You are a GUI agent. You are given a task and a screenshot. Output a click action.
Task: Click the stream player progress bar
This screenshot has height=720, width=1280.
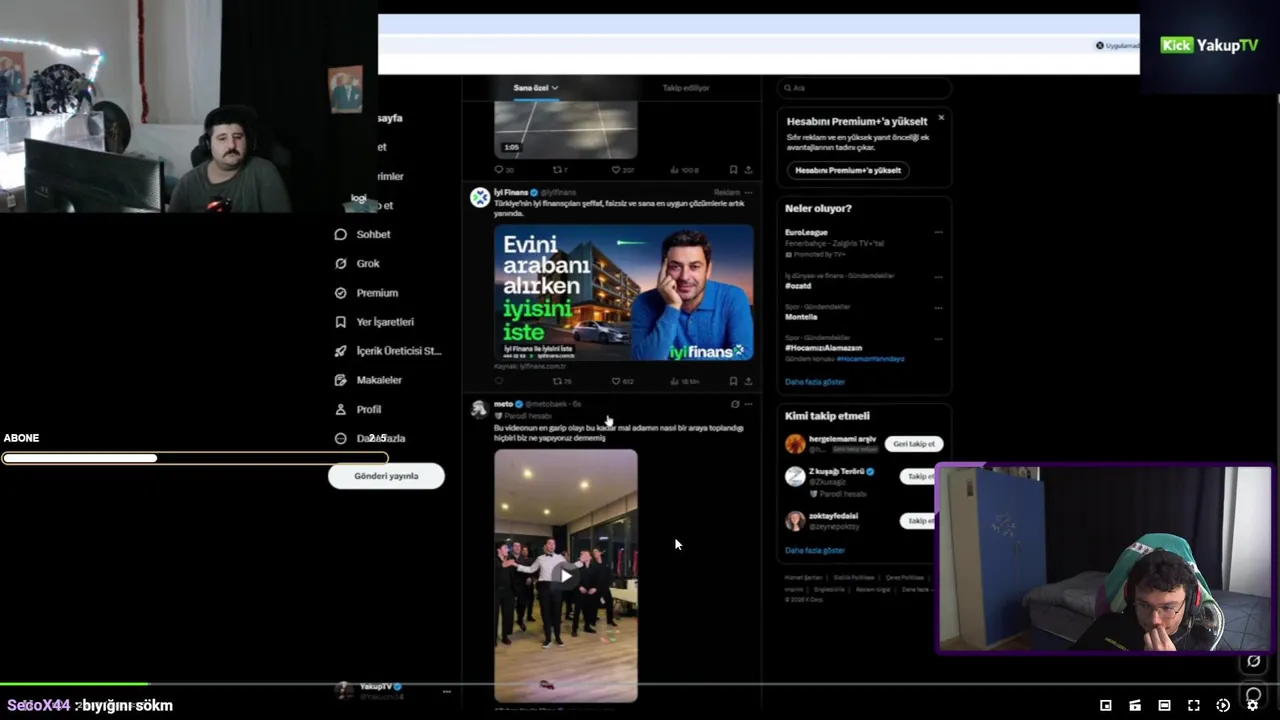click(640, 685)
